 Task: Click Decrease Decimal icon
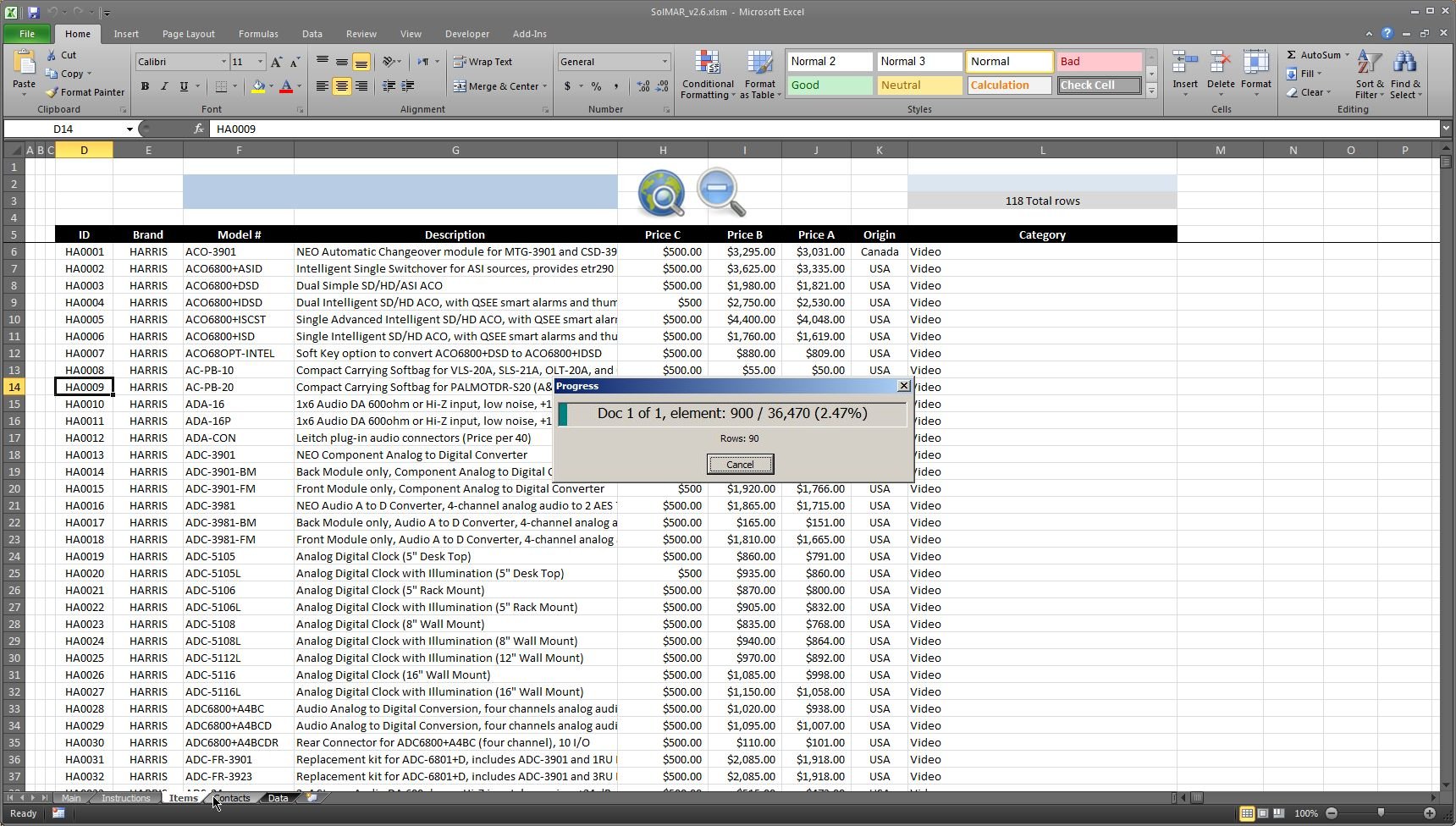[x=663, y=86]
